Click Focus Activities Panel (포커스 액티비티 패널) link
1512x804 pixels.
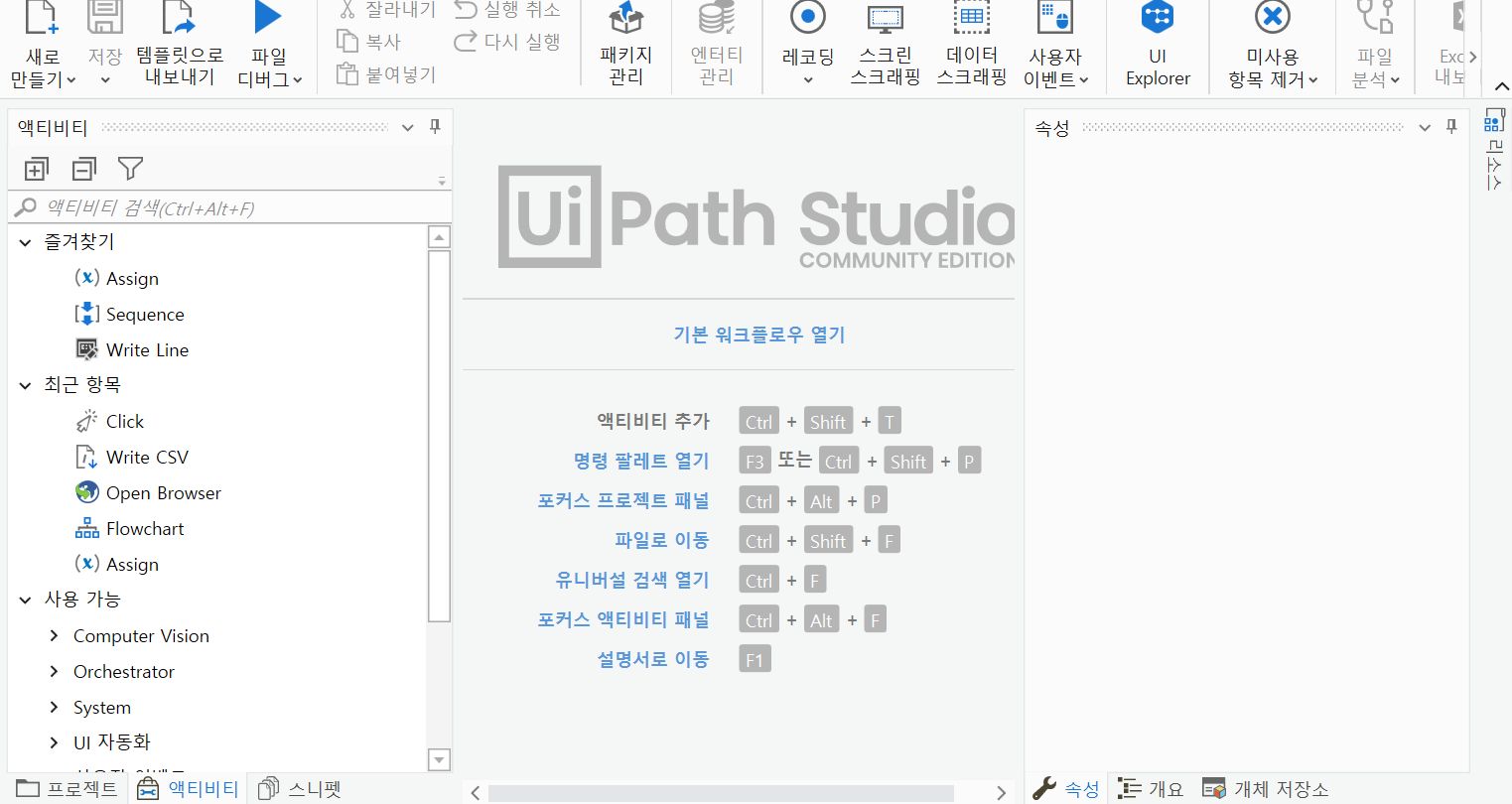click(623, 619)
